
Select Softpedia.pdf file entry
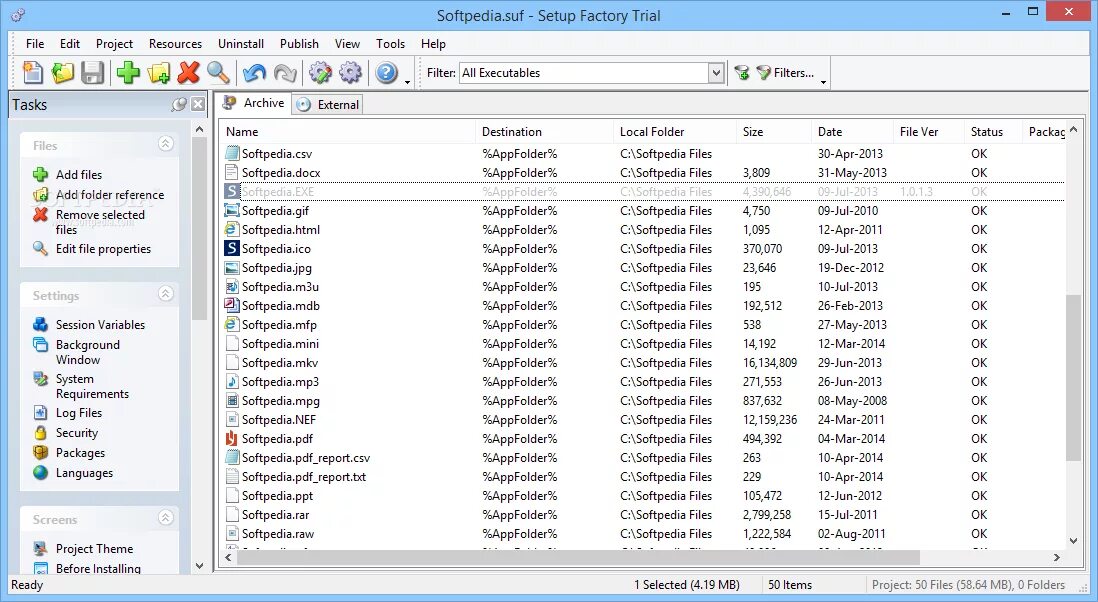tap(642, 439)
